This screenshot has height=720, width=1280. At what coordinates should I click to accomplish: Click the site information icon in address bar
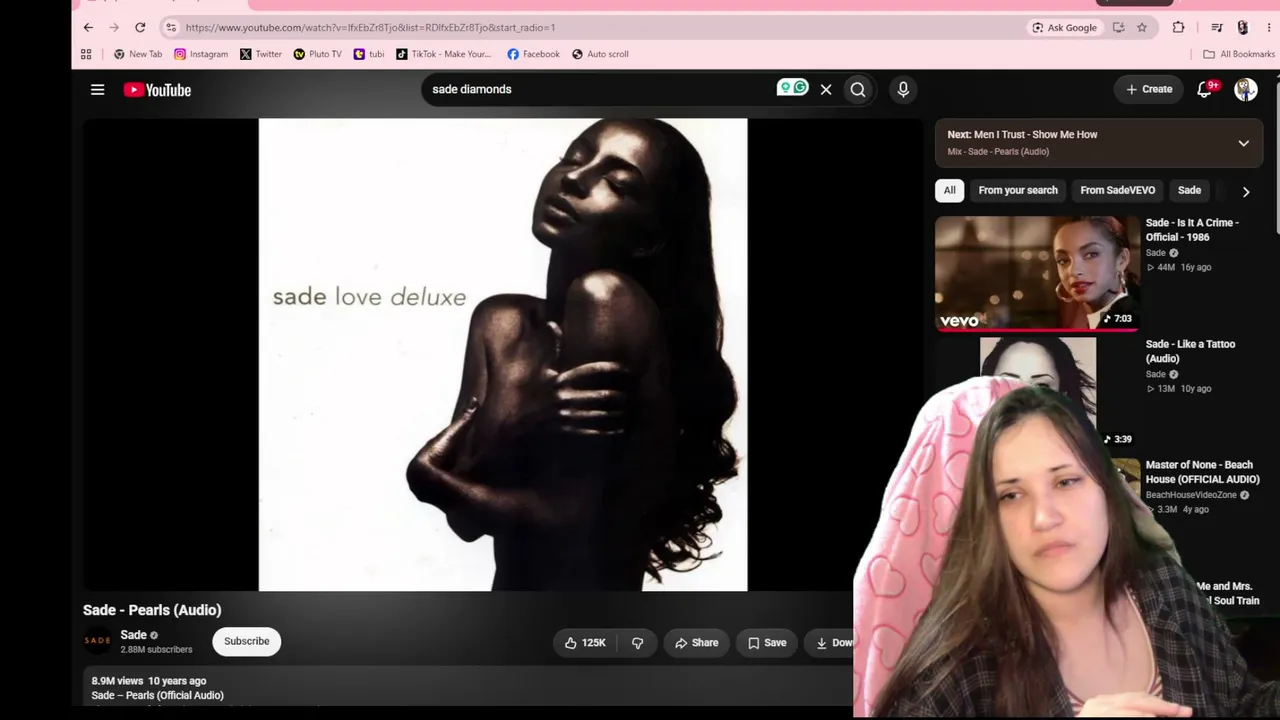171,28
